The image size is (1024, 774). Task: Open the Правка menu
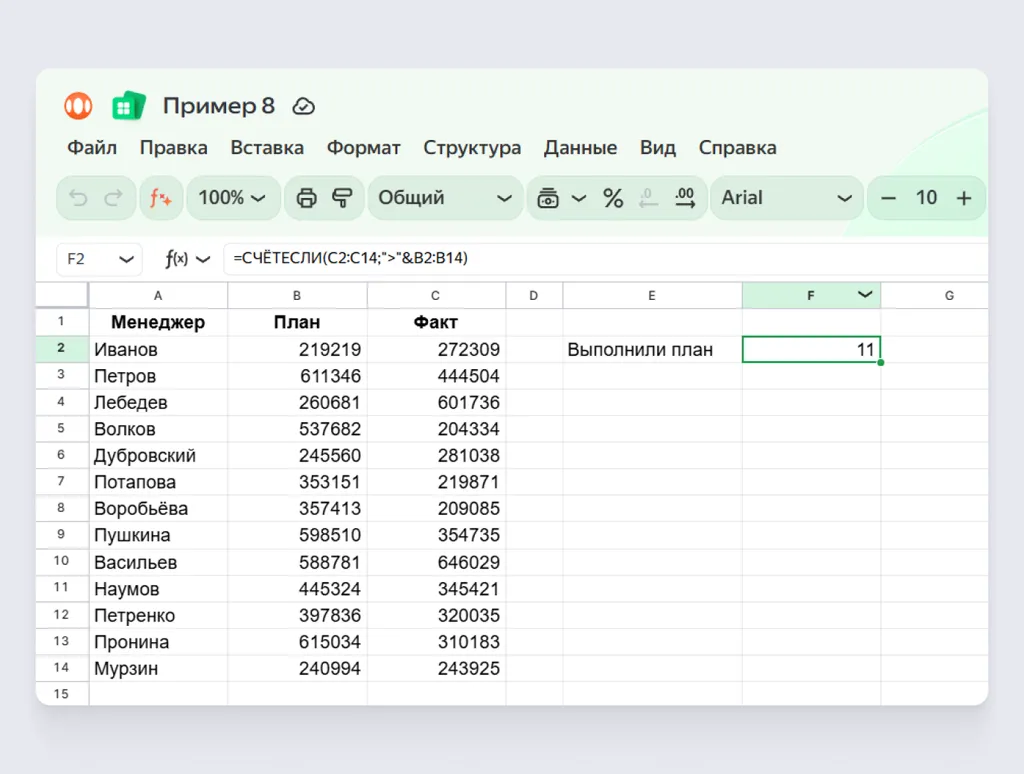[x=174, y=148]
